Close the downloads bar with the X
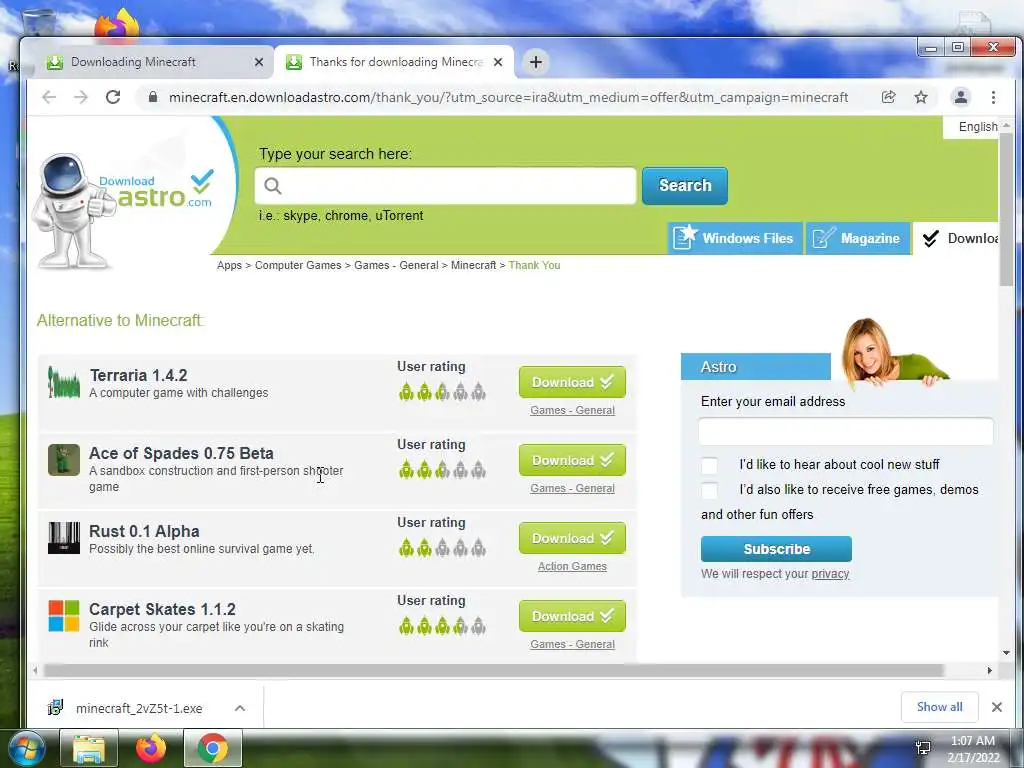The image size is (1024, 768). [x=997, y=707]
